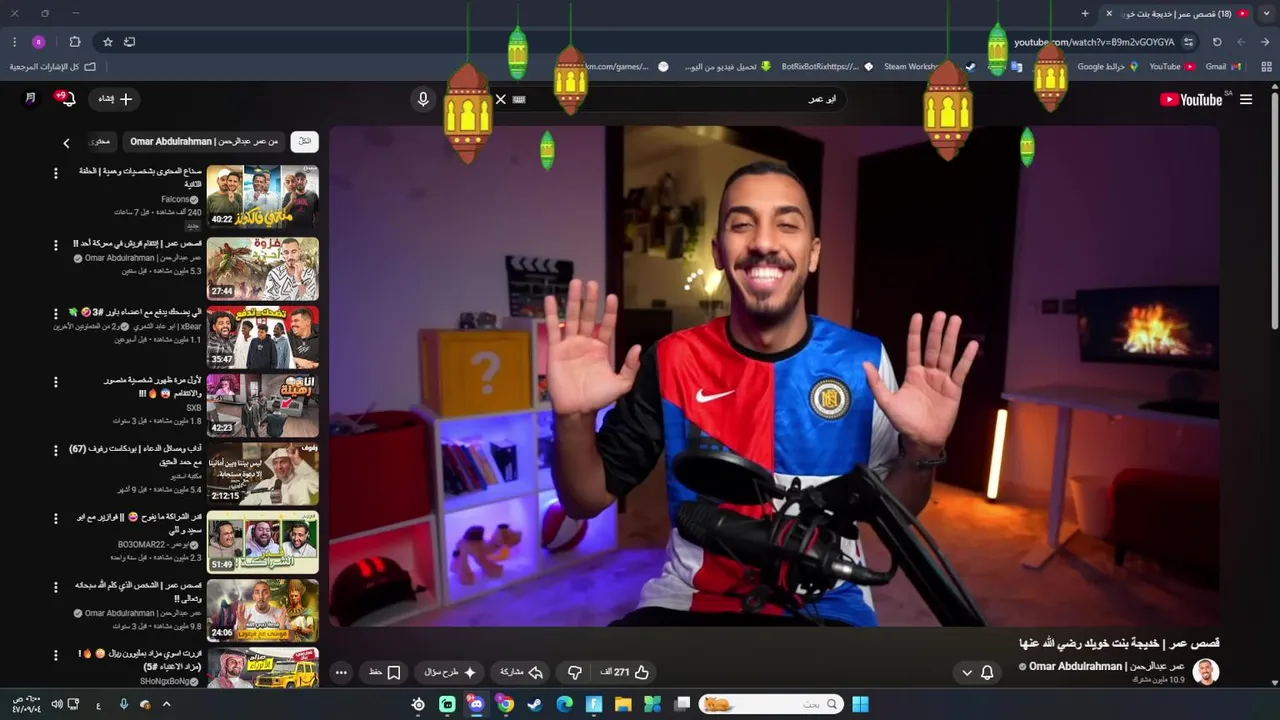
Task: Open the on-screen keyboard in search box
Action: click(519, 99)
